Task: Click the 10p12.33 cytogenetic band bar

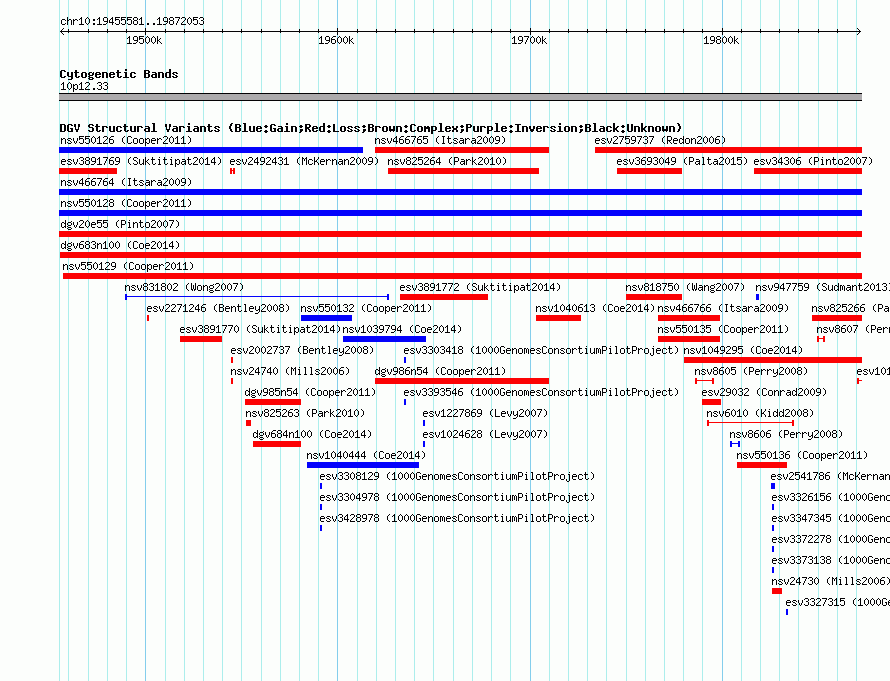Action: click(460, 97)
